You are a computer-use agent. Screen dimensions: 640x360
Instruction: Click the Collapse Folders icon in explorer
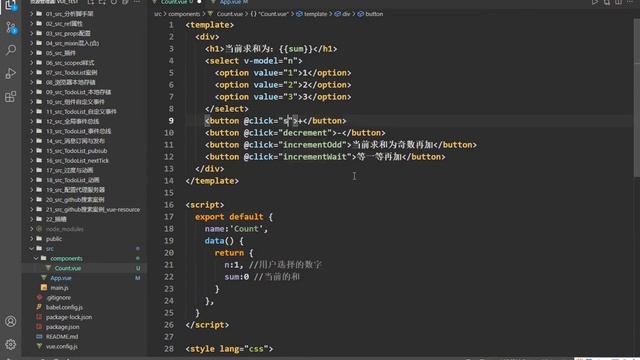pyautogui.click(x=125, y=2)
